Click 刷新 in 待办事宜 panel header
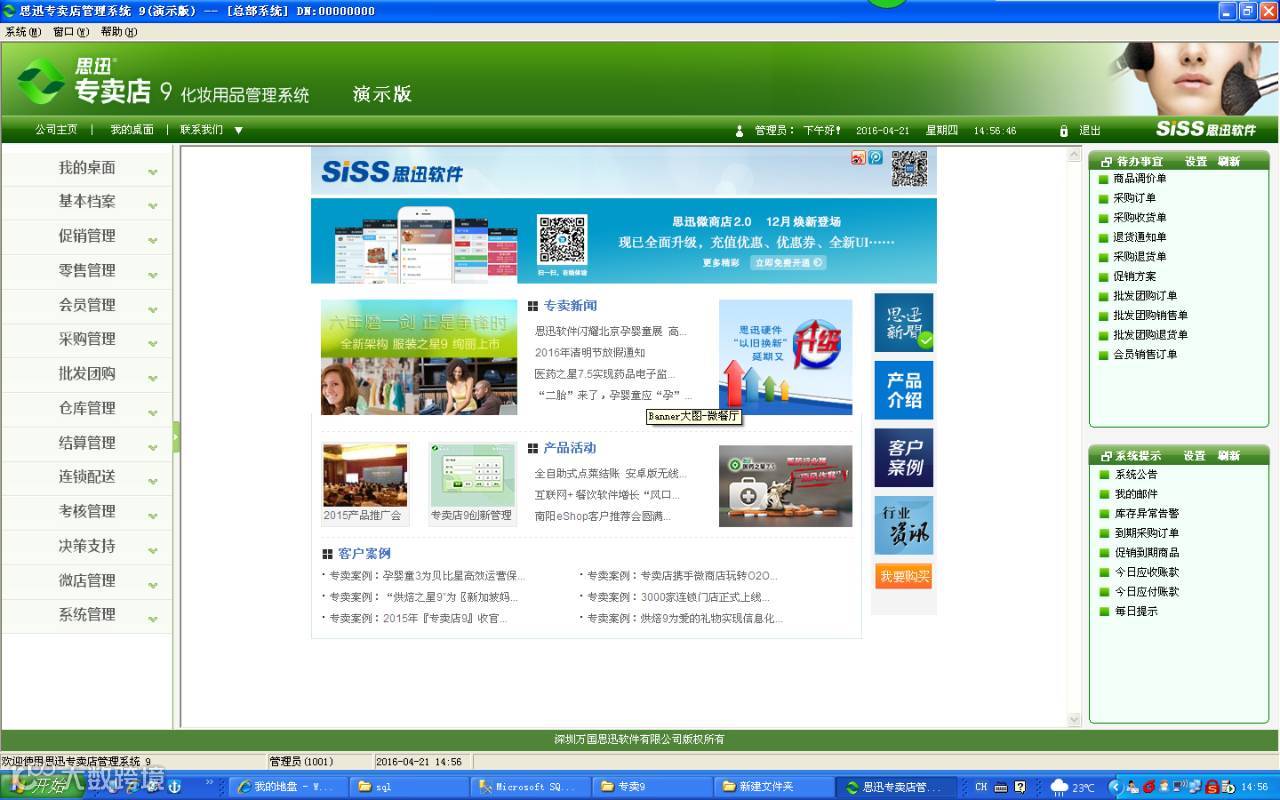Image resolution: width=1280 pixels, height=800 pixels. click(1229, 161)
